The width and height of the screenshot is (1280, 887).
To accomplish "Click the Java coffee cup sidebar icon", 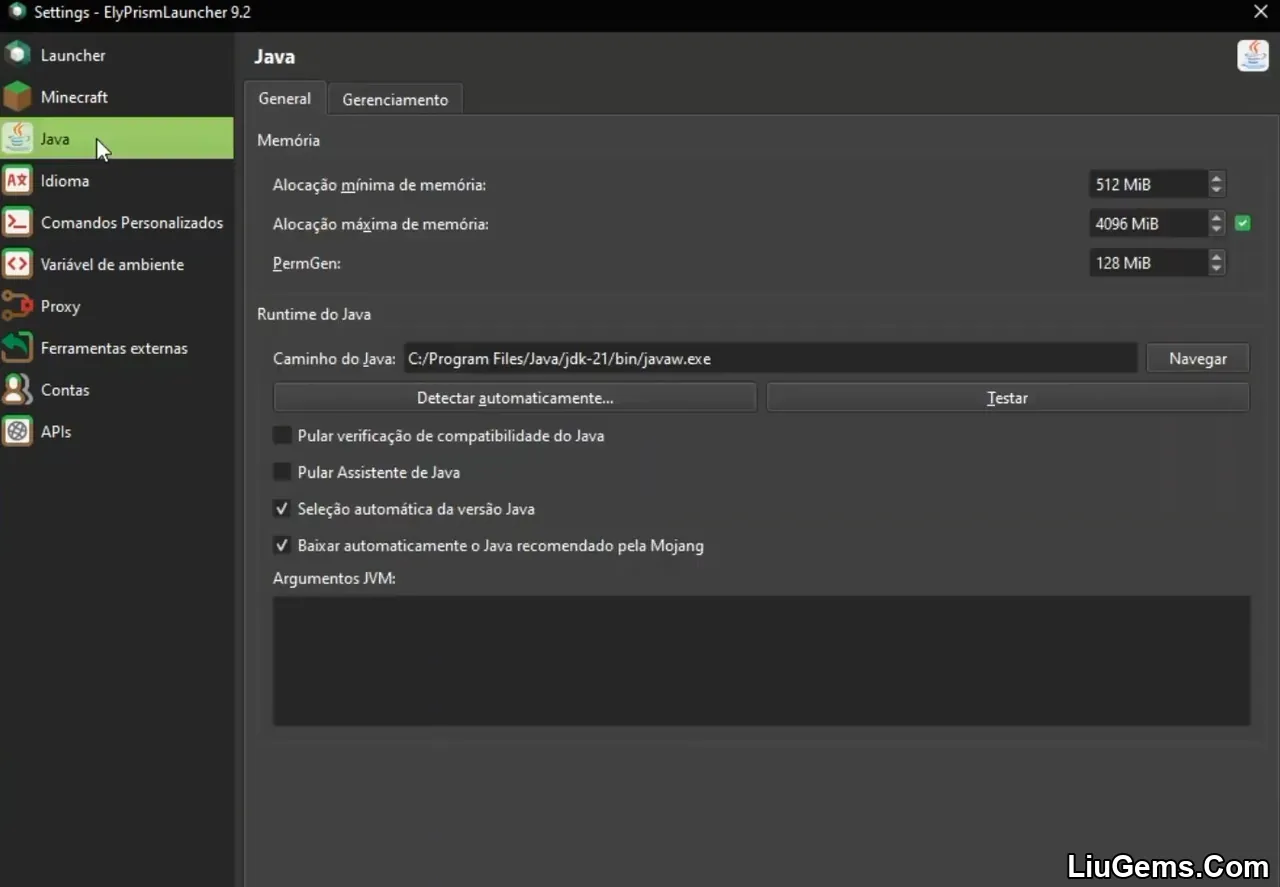I will click(17, 138).
